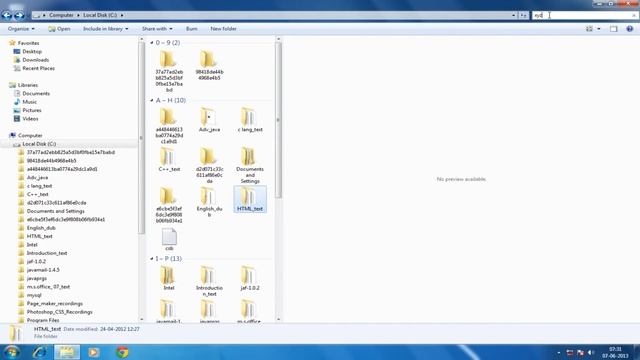640x360 pixels.
Task: Open the volume speaker tray icon
Action: (591, 352)
